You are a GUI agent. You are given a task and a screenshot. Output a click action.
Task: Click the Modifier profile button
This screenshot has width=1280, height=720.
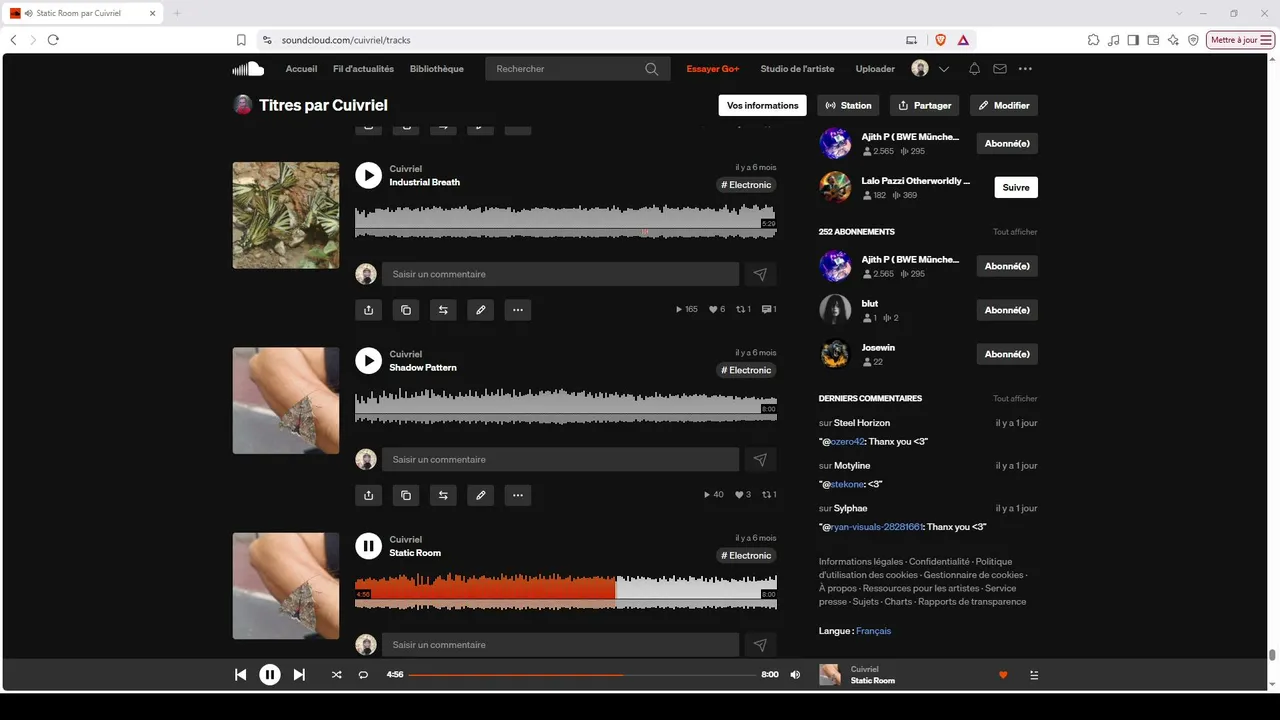point(1004,105)
